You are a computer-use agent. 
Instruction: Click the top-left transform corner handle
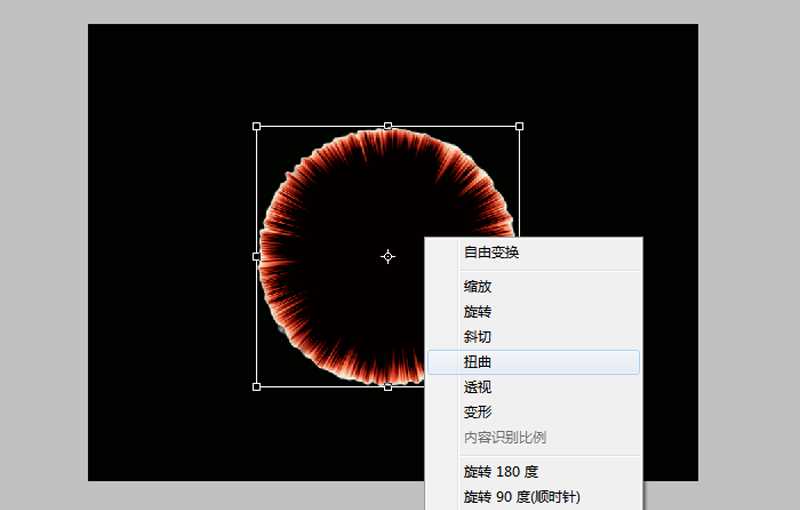tap(257, 127)
